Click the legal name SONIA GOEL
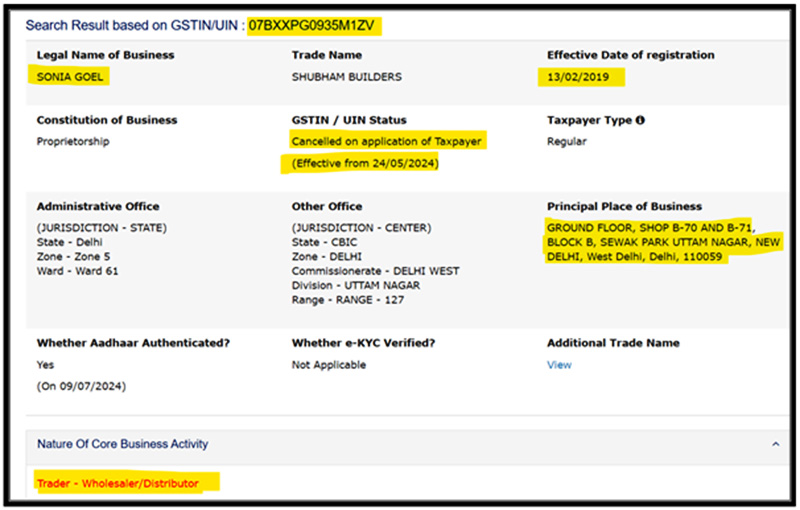Viewport: 800px width, 510px height. point(72,76)
